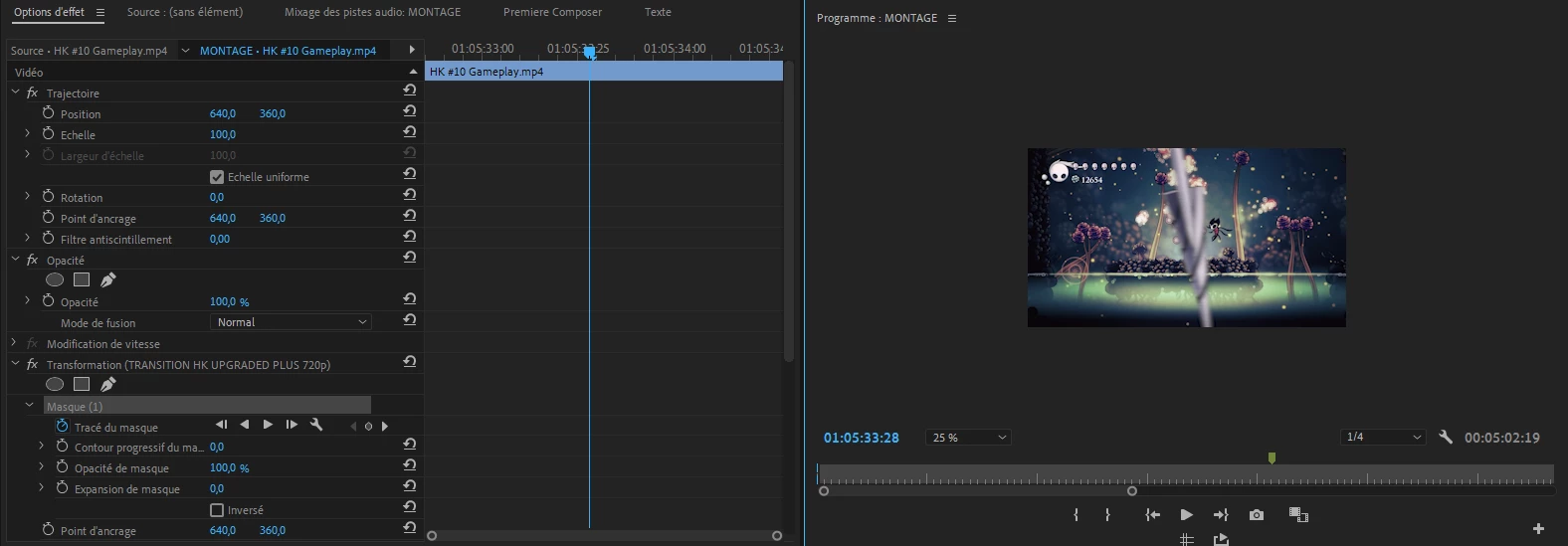Toggle Echelle uniforme checkbox
Image resolution: width=1568 pixels, height=546 pixels.
coord(217,177)
